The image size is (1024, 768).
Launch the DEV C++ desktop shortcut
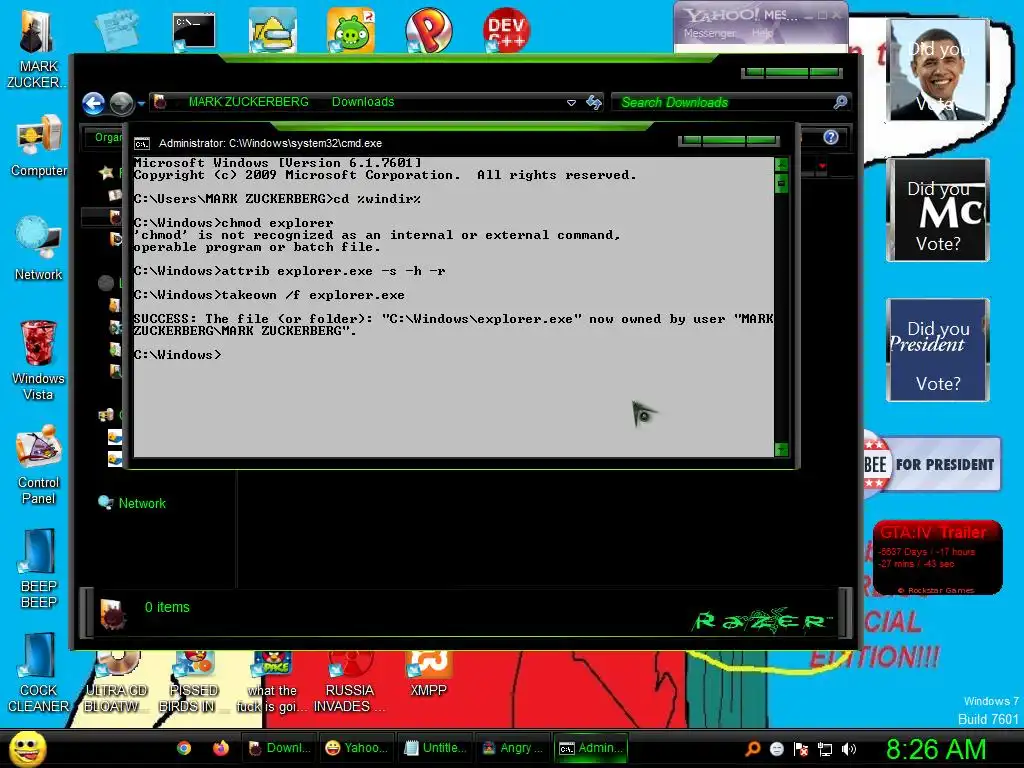pyautogui.click(x=506, y=30)
